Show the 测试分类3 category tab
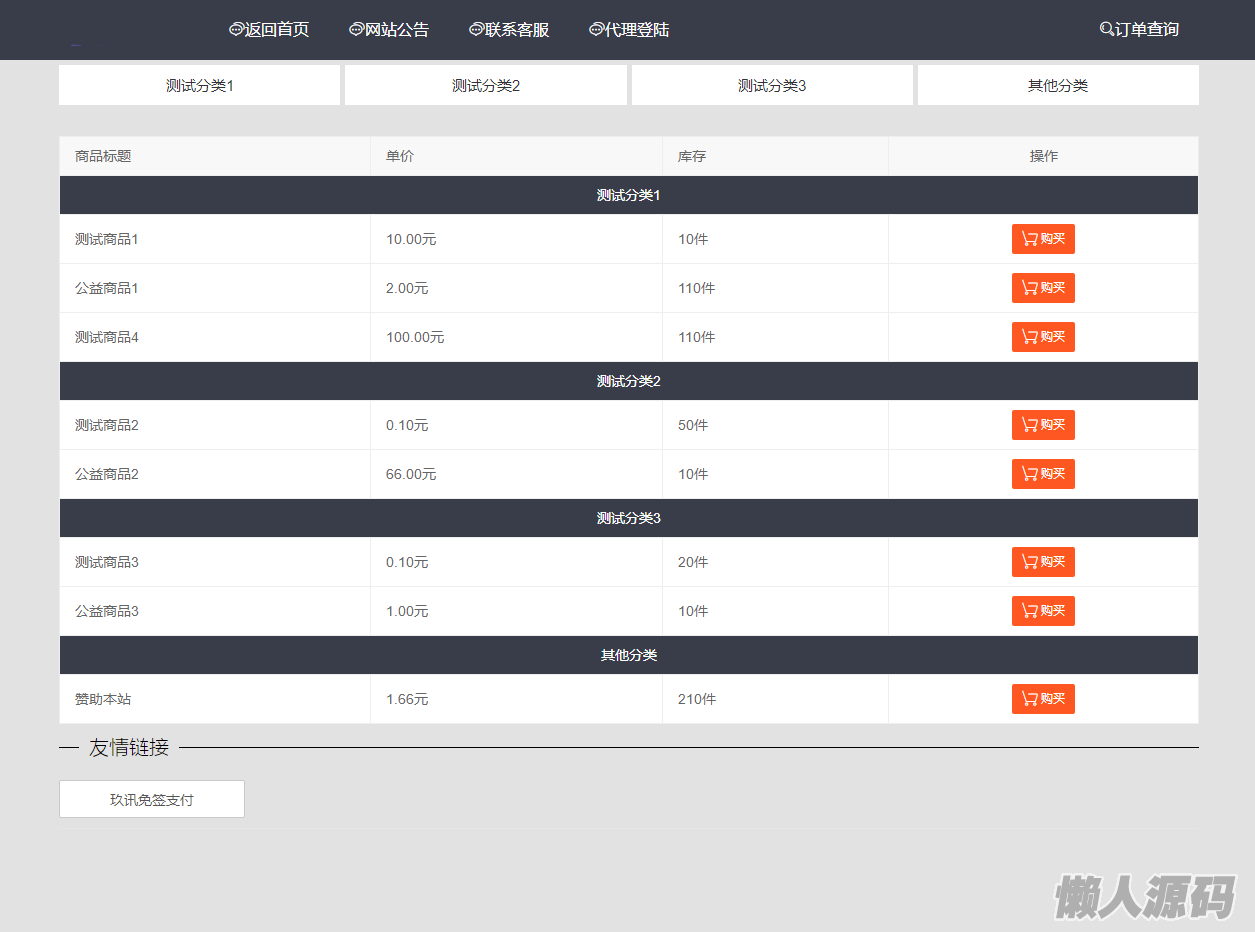Viewport: 1255px width, 932px height. (772, 85)
